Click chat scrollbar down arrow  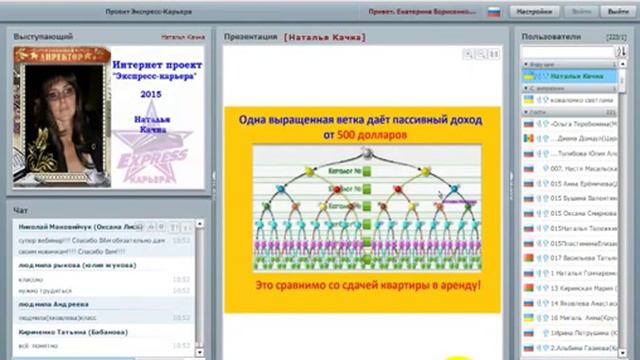point(200,352)
